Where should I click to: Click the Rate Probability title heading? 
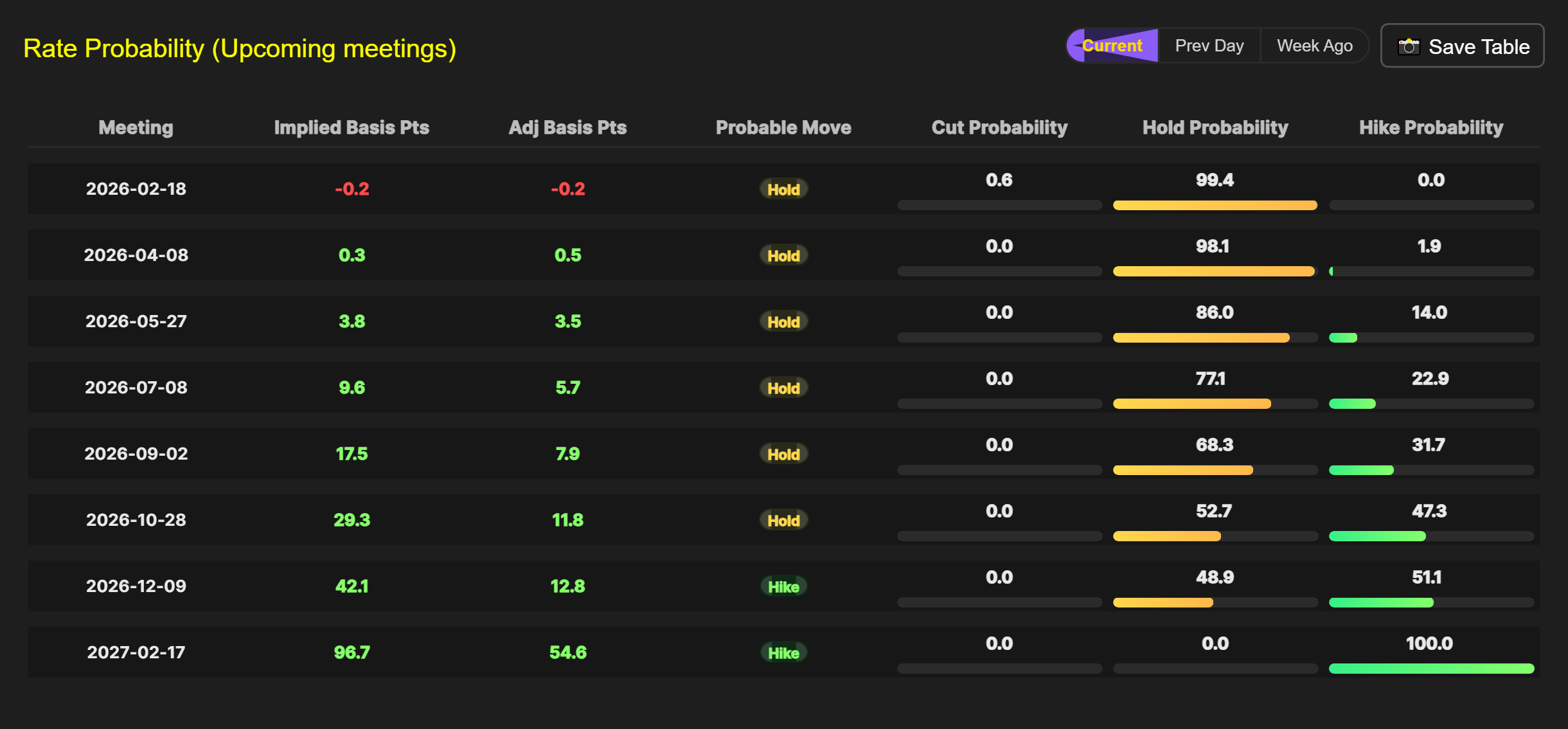239,49
